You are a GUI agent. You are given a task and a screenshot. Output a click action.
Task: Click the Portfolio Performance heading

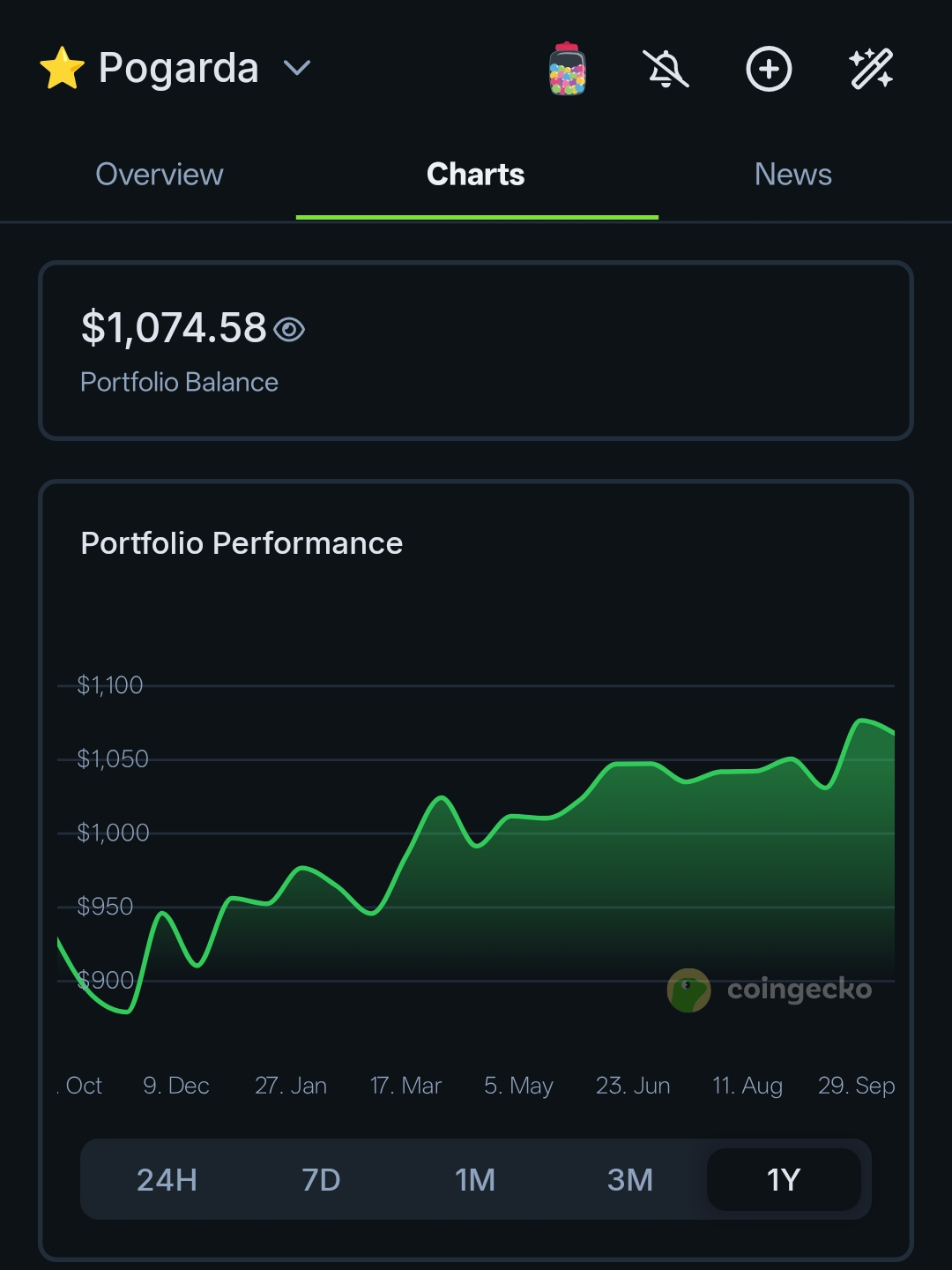coord(242,543)
